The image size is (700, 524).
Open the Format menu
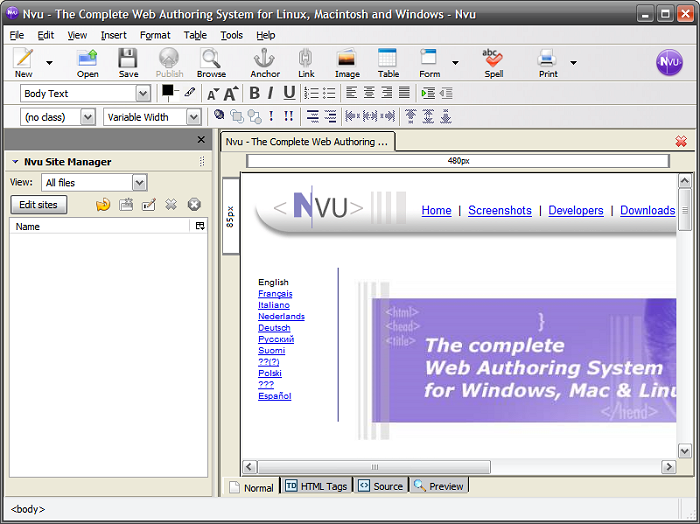coord(155,35)
